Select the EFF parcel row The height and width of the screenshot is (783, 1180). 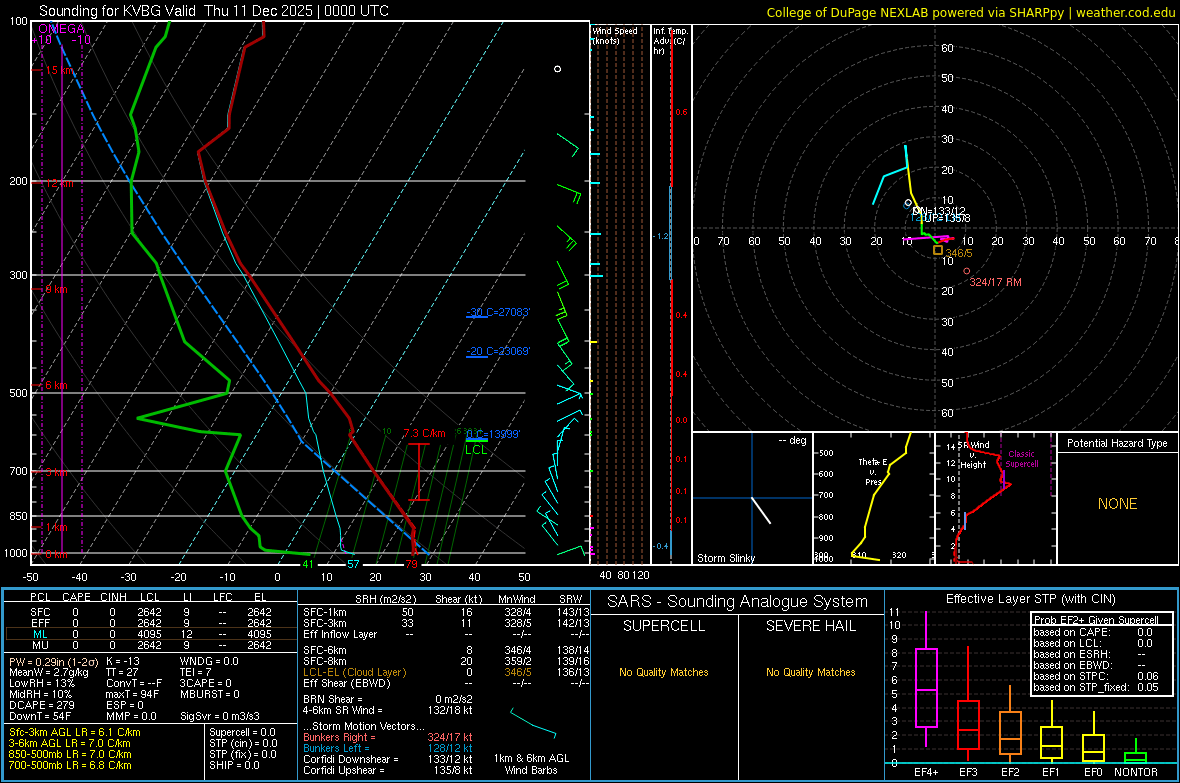151,623
